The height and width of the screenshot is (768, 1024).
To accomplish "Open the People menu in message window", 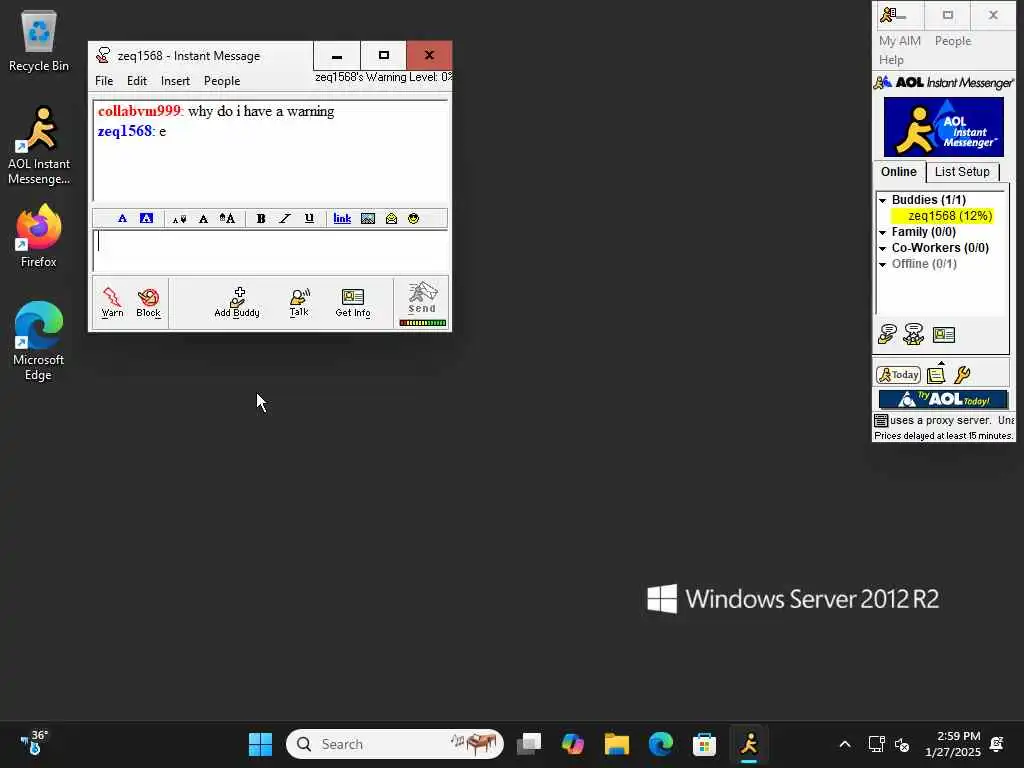I will (x=222, y=81).
